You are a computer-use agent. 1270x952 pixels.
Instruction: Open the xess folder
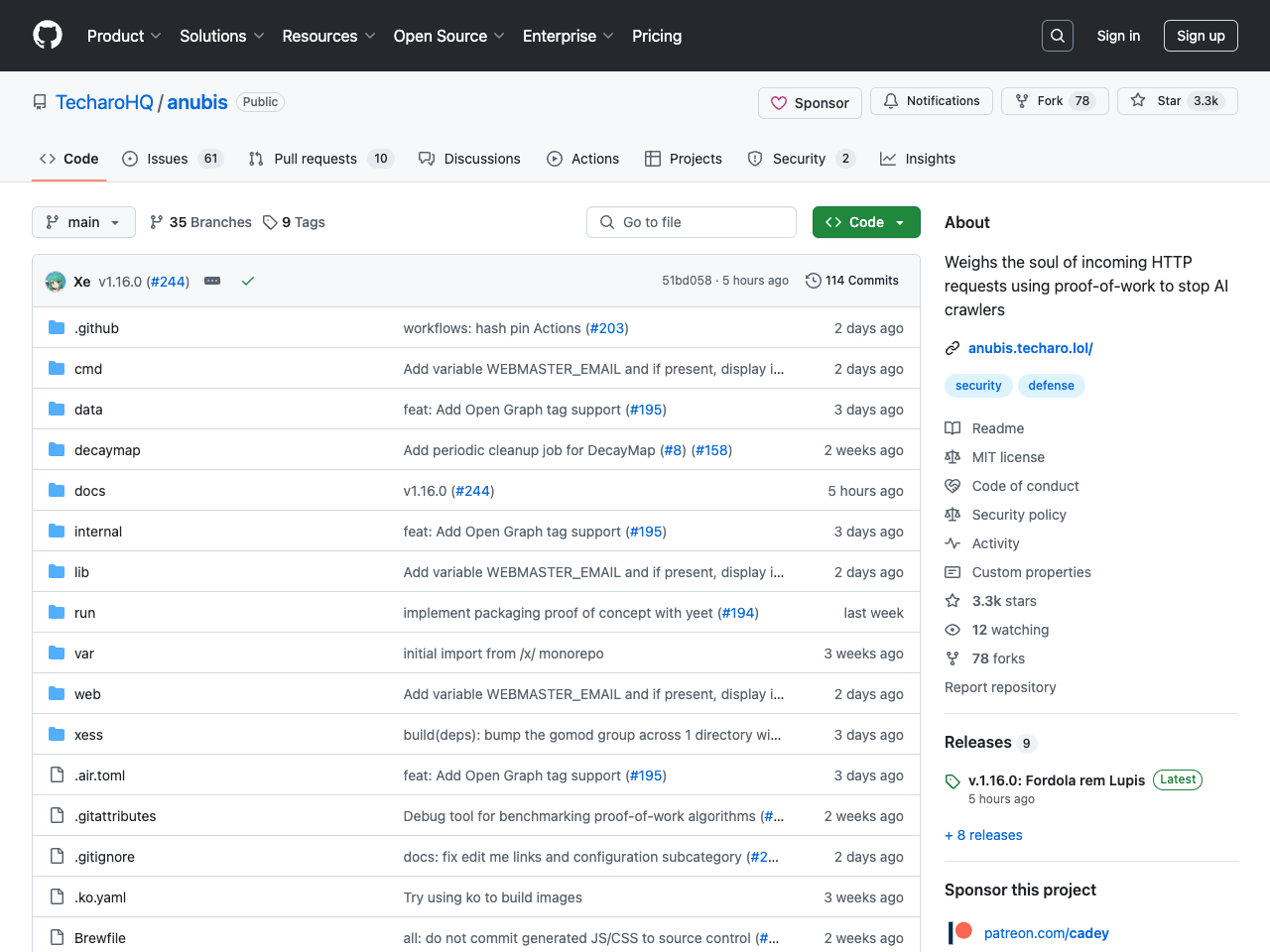click(88, 735)
